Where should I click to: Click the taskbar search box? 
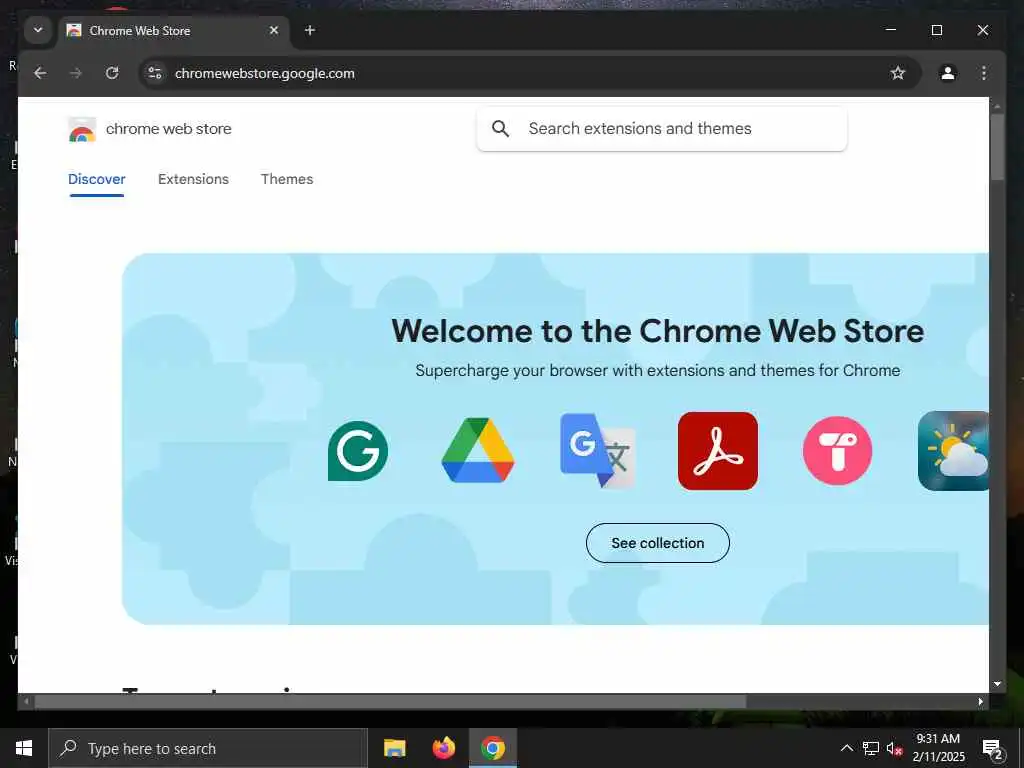pyautogui.click(x=208, y=748)
